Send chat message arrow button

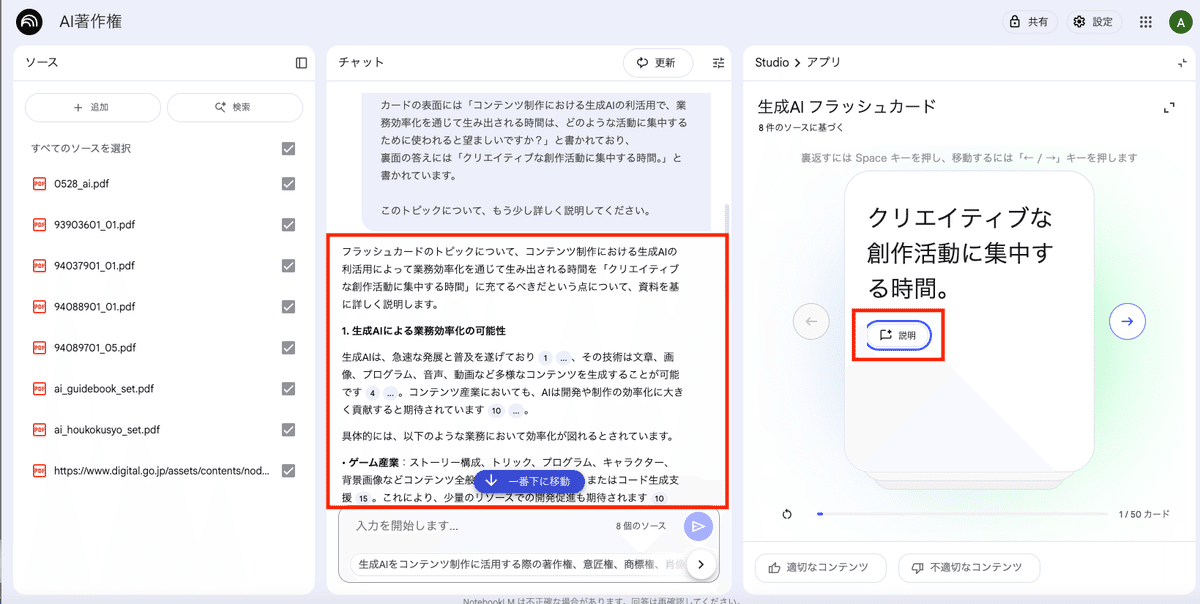pyautogui.click(x=698, y=526)
